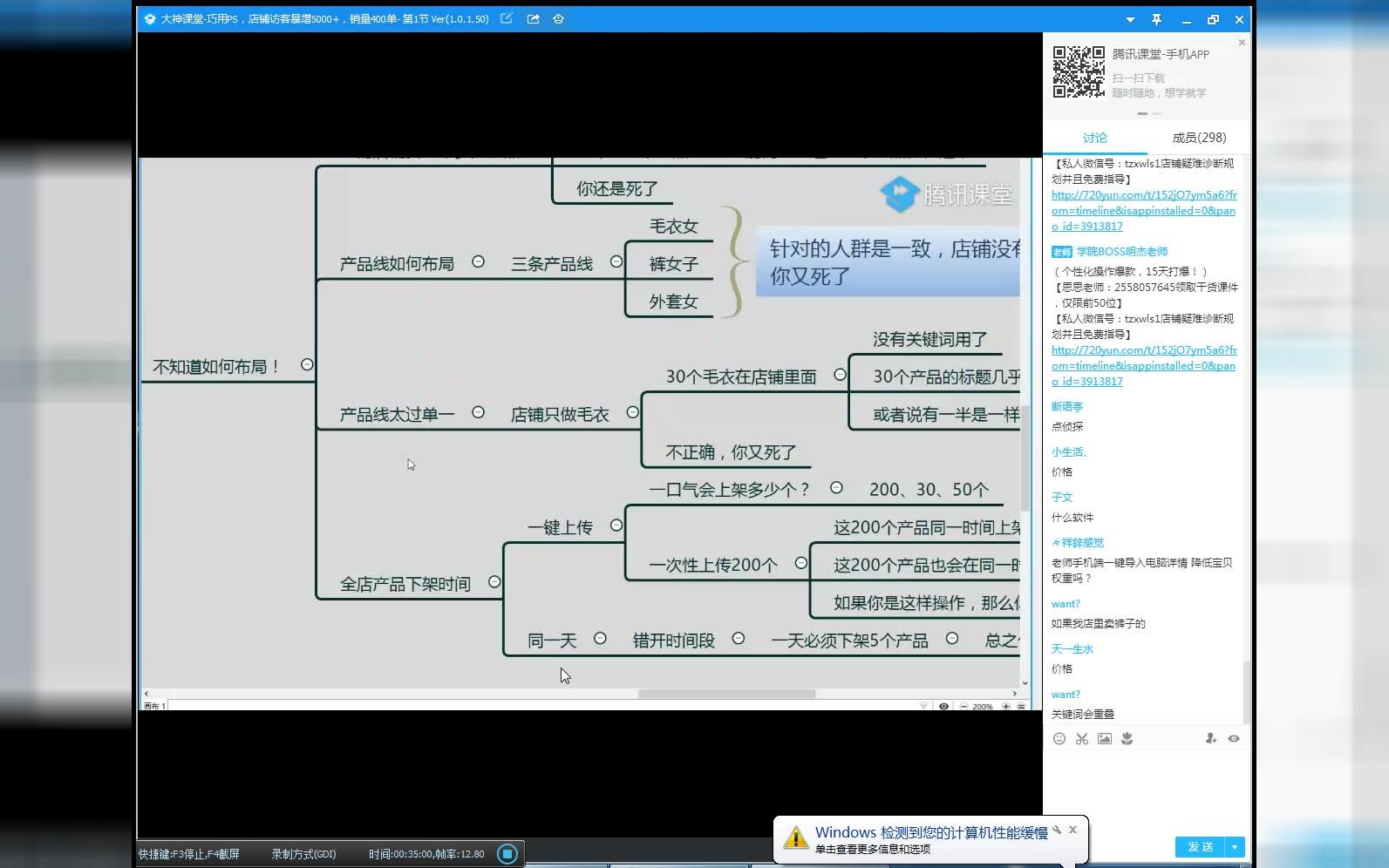Select the 你还是死了 mind map node

pos(617,189)
